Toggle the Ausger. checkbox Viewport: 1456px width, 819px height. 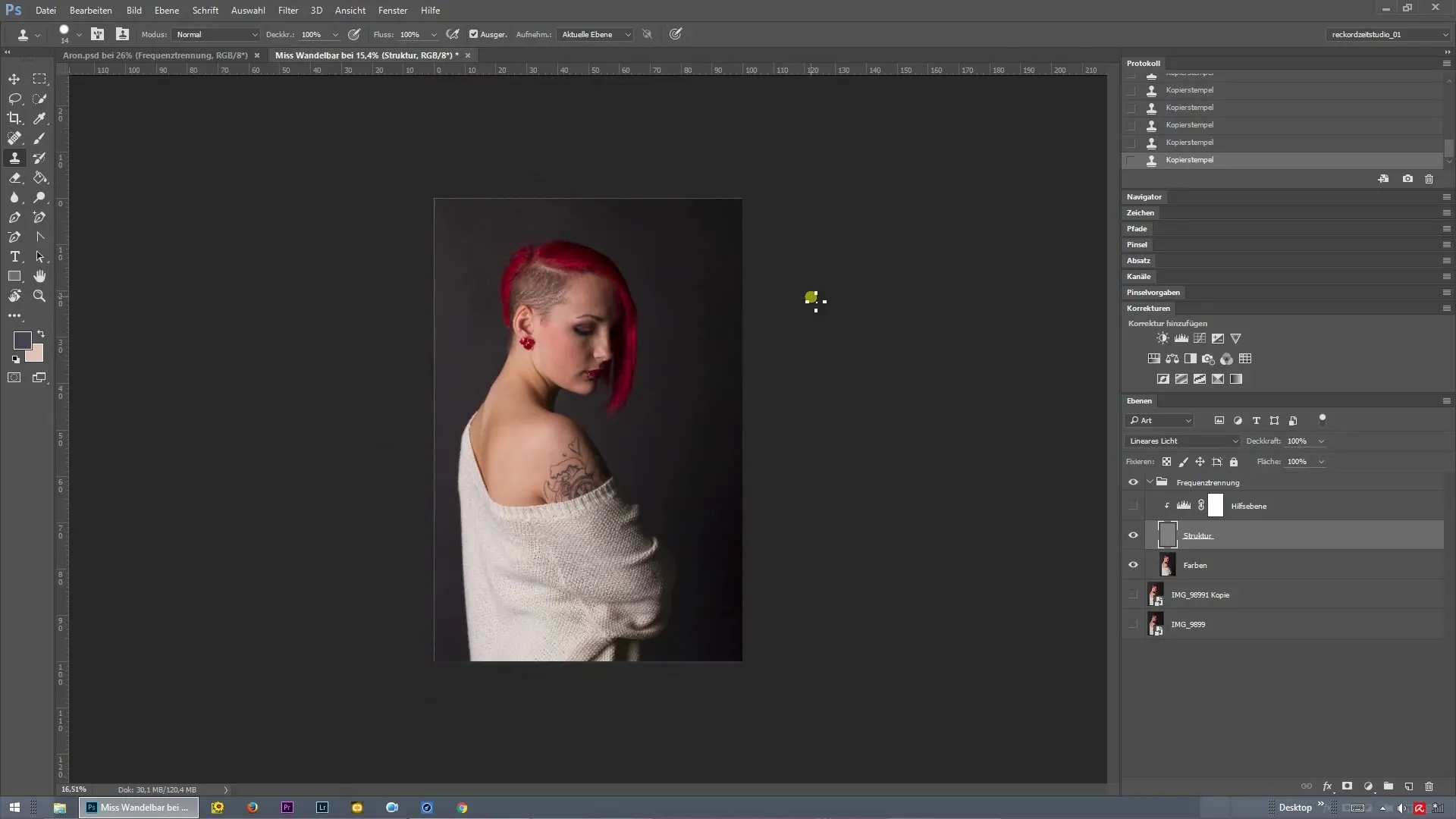(474, 34)
